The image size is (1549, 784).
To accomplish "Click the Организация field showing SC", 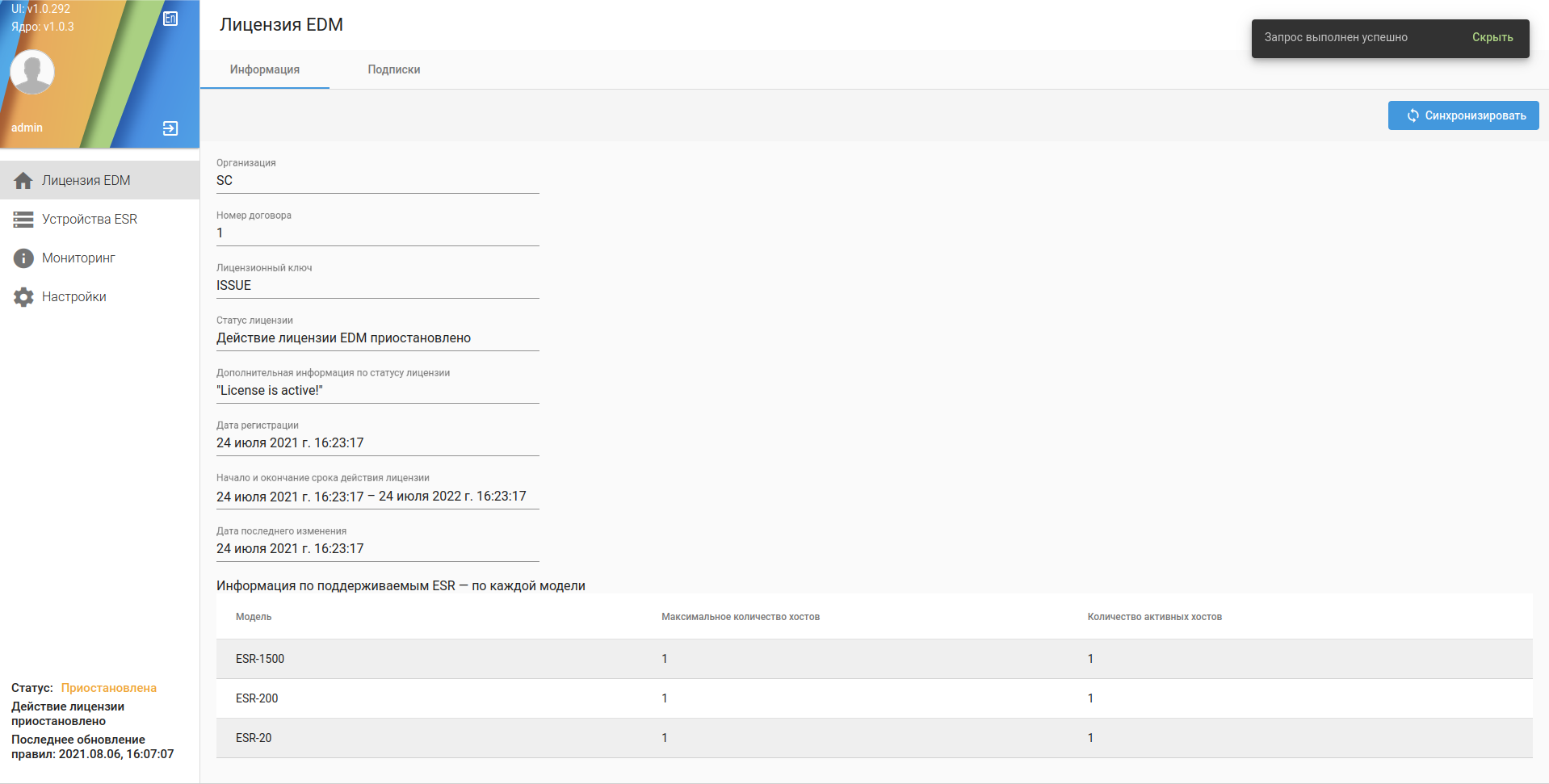I will point(377,181).
